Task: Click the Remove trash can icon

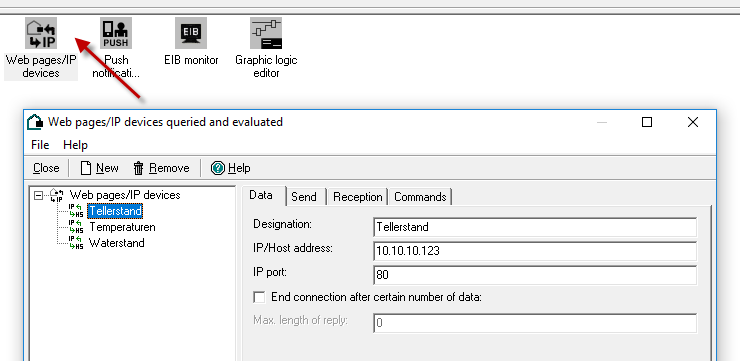Action: click(138, 168)
